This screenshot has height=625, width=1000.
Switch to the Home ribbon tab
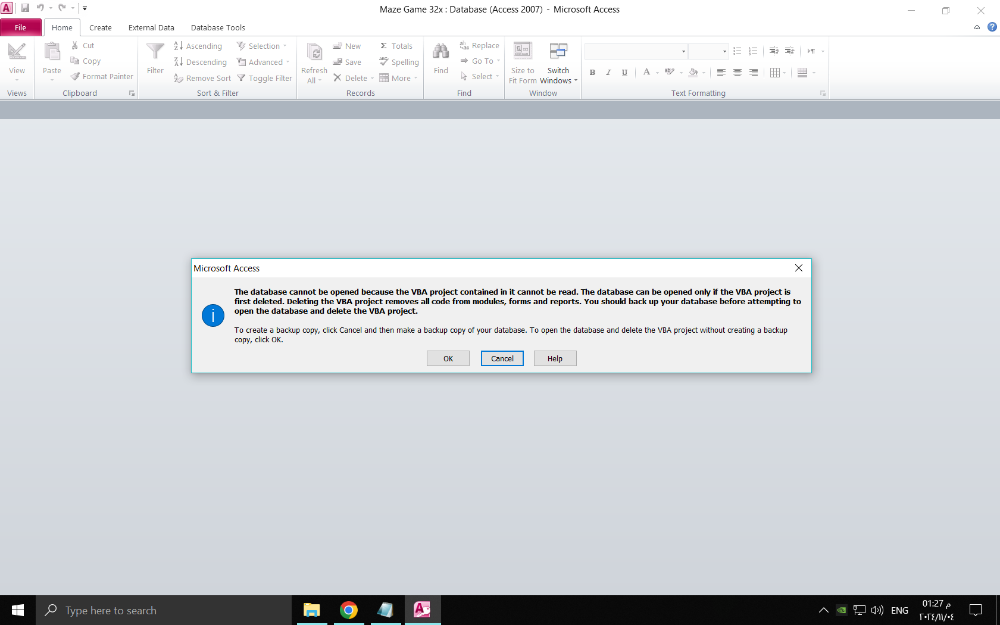62,27
